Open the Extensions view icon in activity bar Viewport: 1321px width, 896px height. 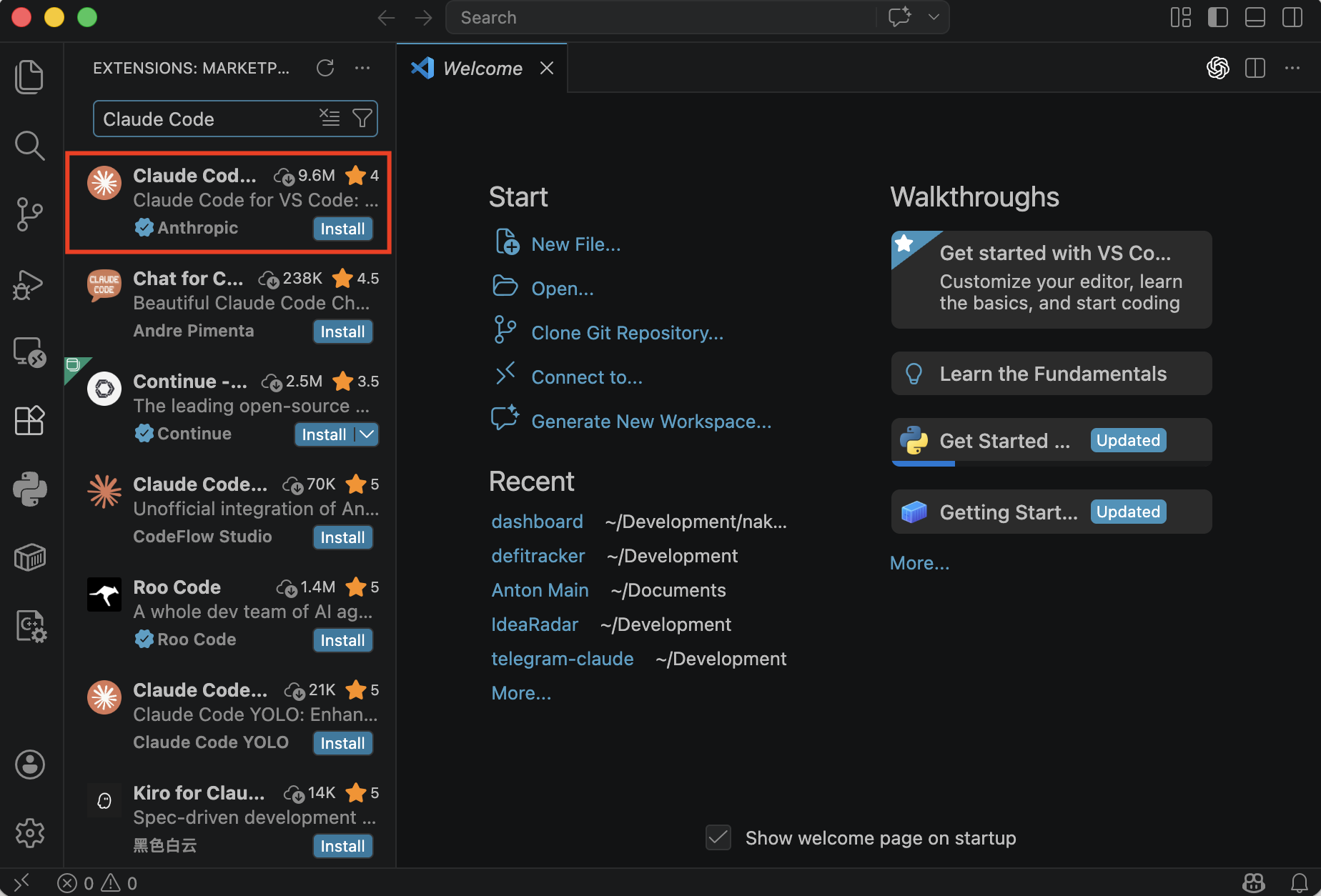[x=29, y=420]
